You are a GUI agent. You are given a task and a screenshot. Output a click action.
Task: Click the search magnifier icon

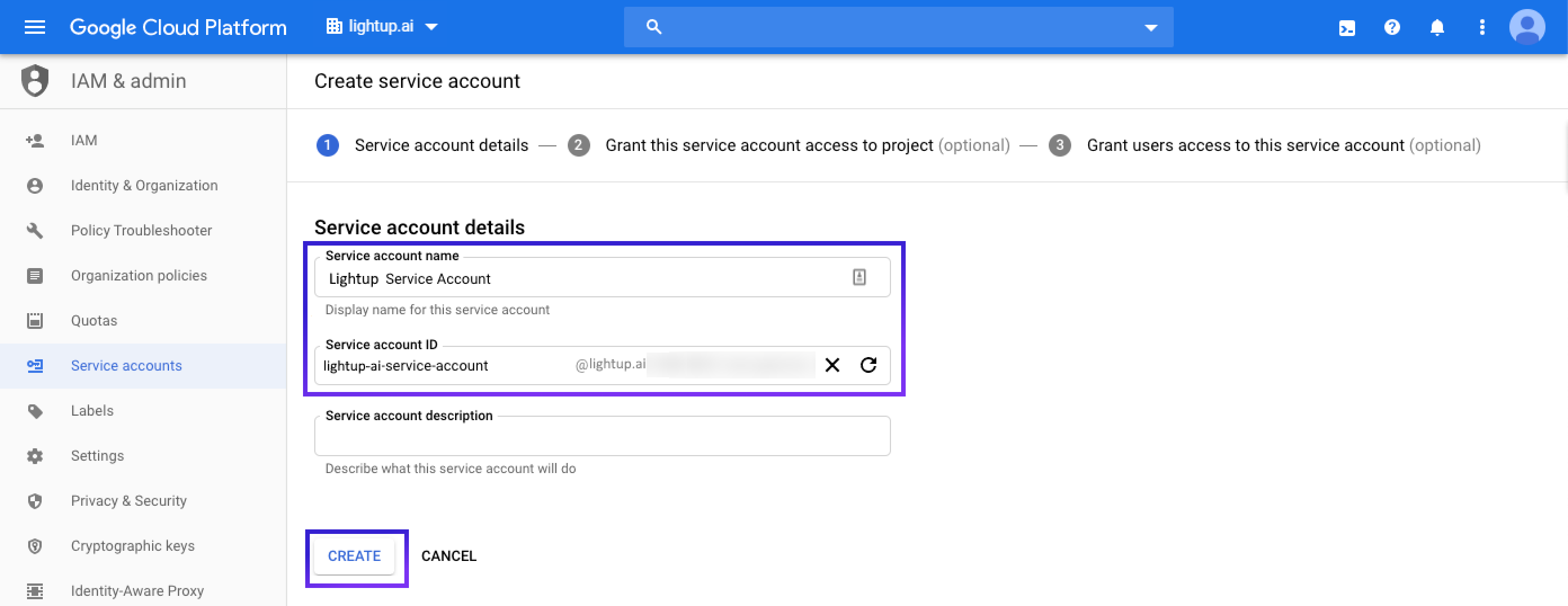coord(654,27)
